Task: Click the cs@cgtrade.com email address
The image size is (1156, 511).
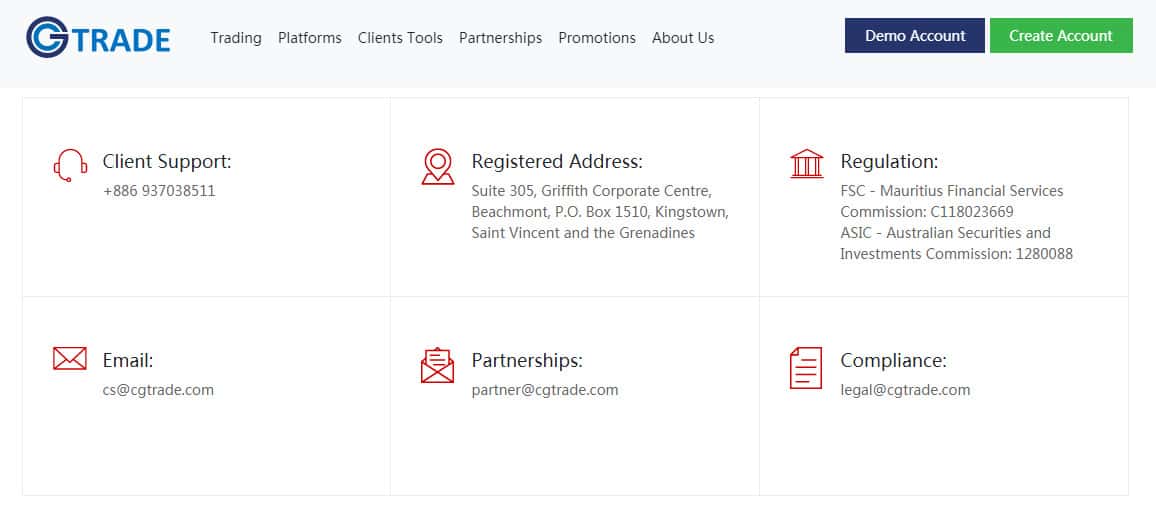Action: pyautogui.click(x=158, y=390)
